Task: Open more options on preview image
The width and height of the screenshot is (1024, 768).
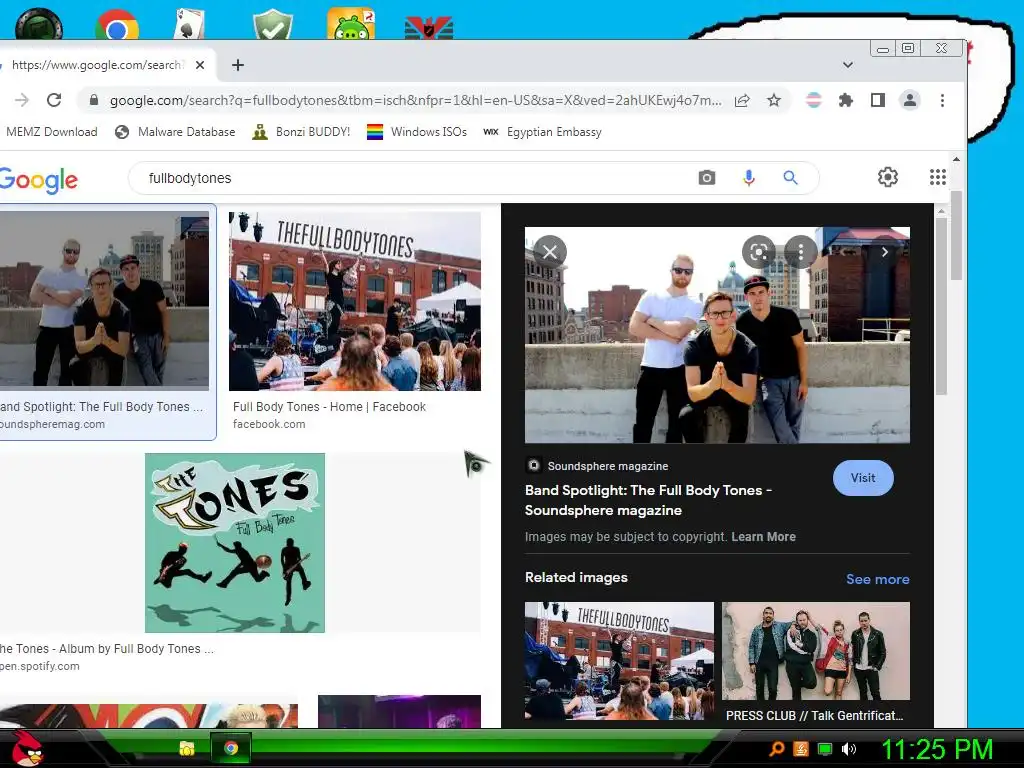Action: click(x=801, y=252)
